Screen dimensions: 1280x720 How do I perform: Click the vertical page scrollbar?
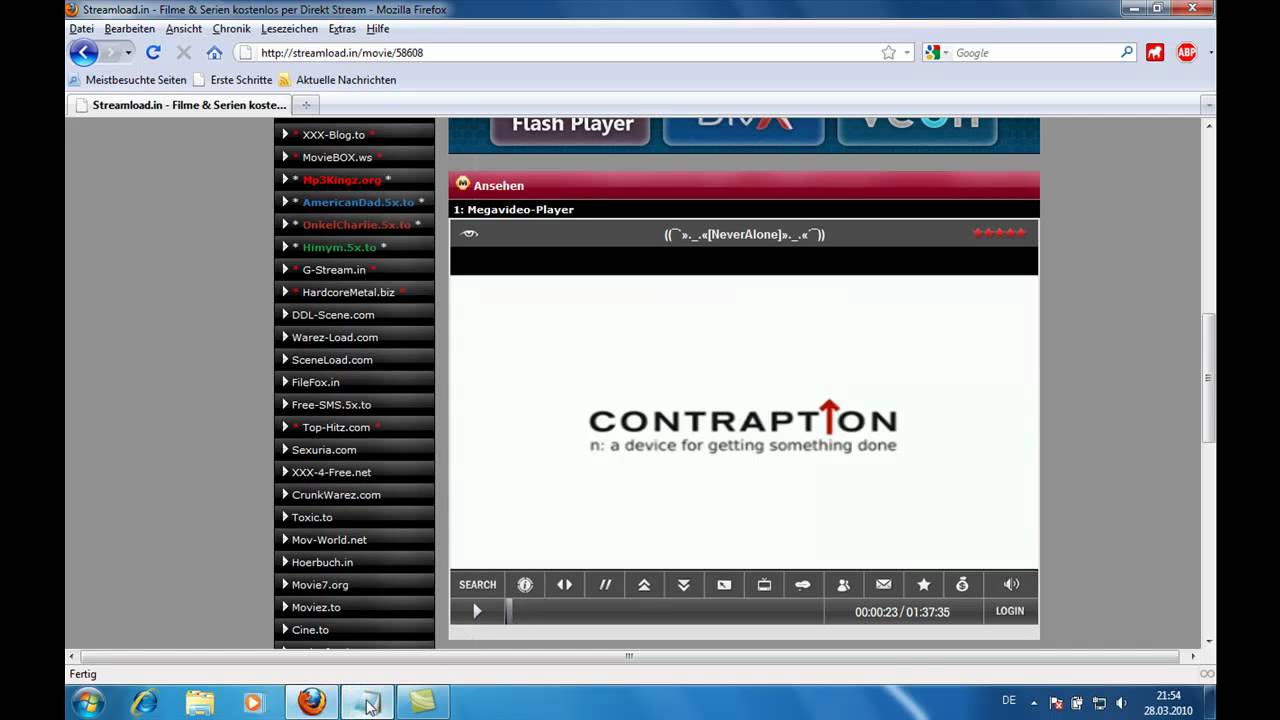click(x=1208, y=378)
